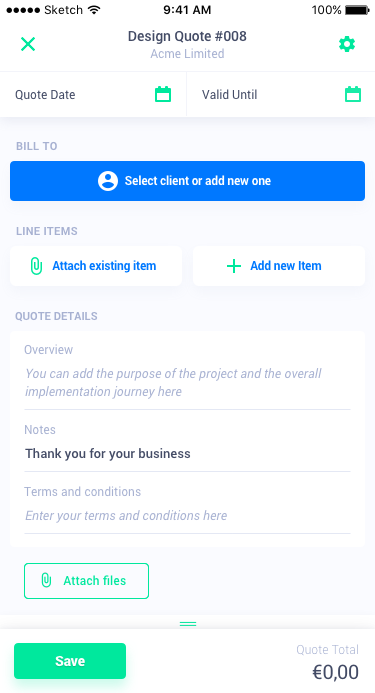Edit the Notes field text
375x693 pixels.
click(188, 453)
